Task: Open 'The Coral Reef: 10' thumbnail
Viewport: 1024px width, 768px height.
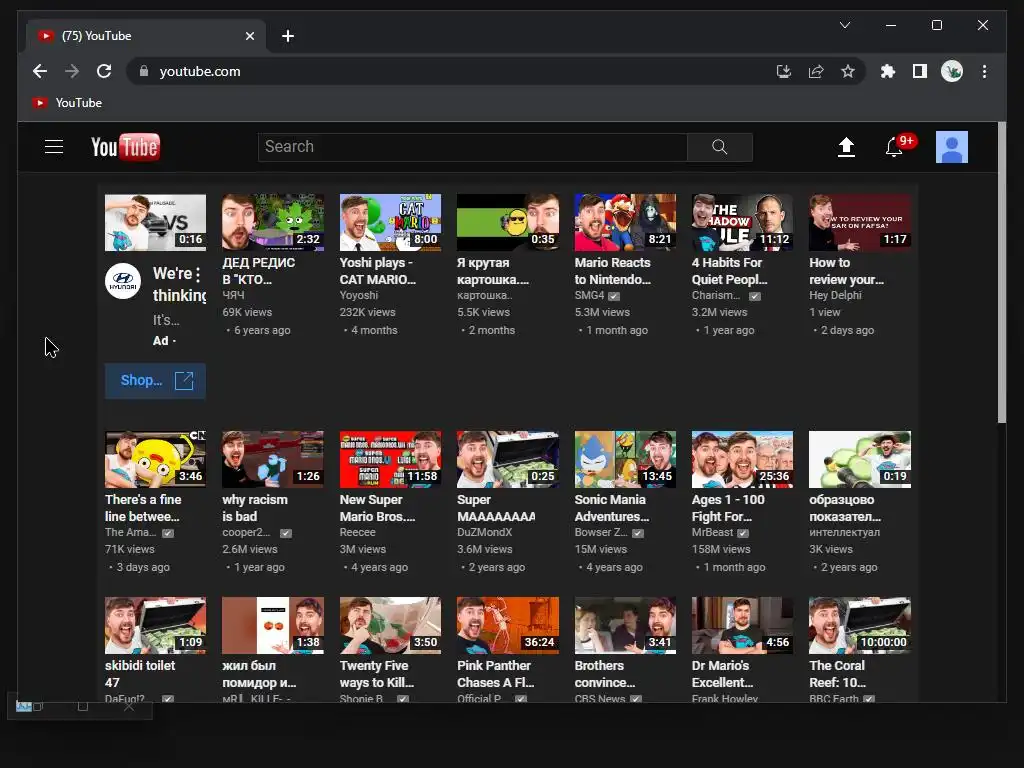Action: pyautogui.click(x=860, y=626)
